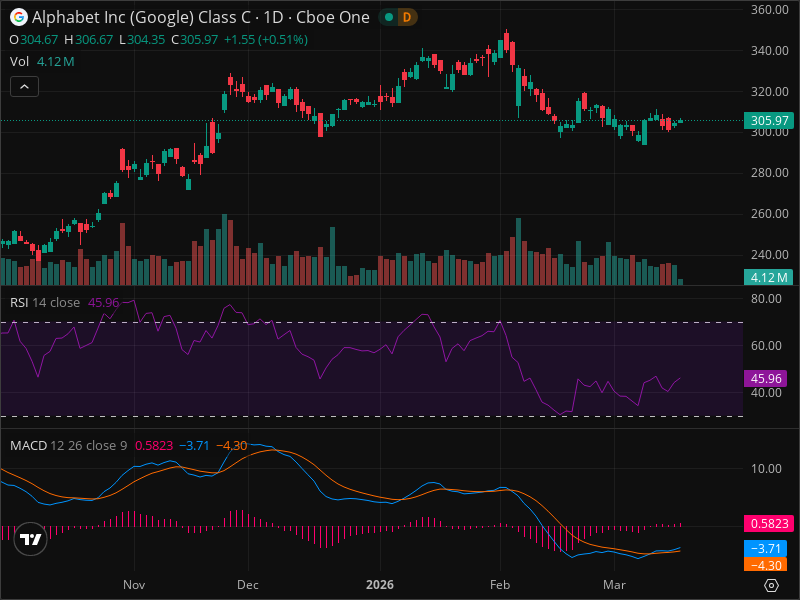
Task: Click the 340.00 price axis label
Action: tap(770, 51)
